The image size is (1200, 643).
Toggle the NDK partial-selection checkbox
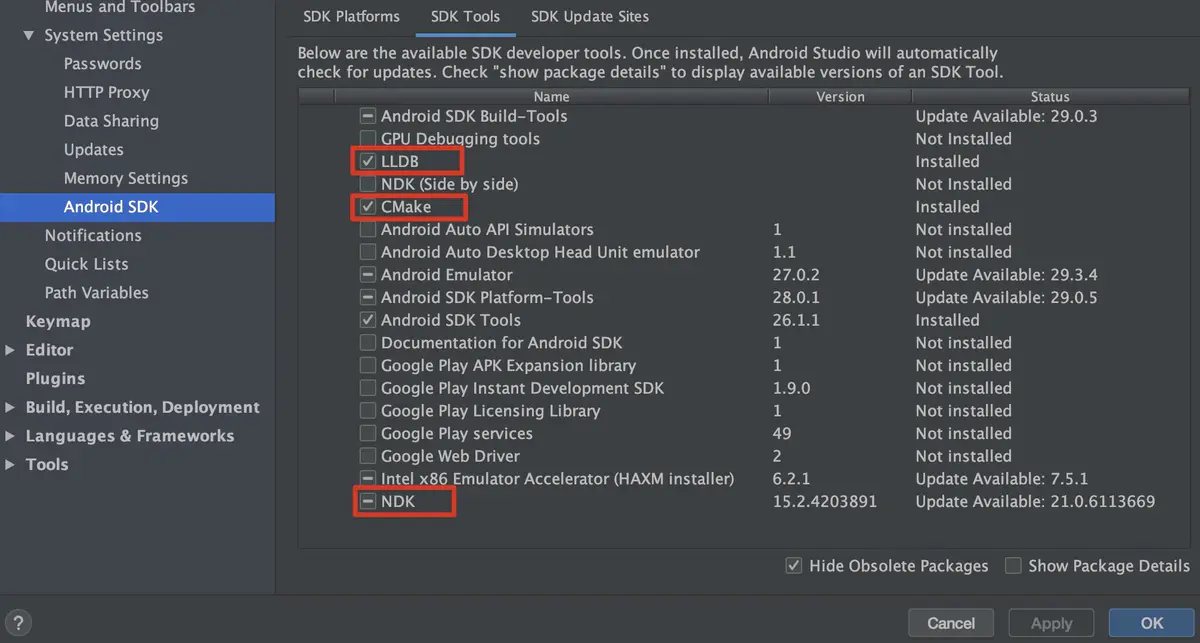368,501
